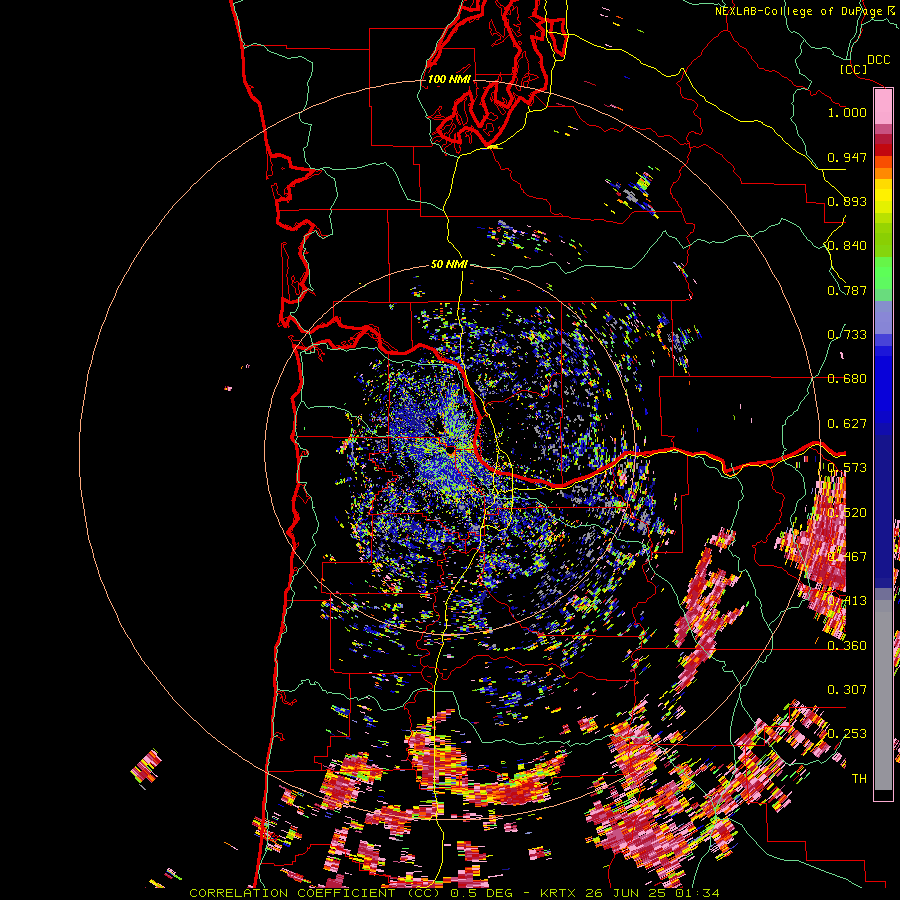Click the 01:34 time stamp

coord(699,893)
